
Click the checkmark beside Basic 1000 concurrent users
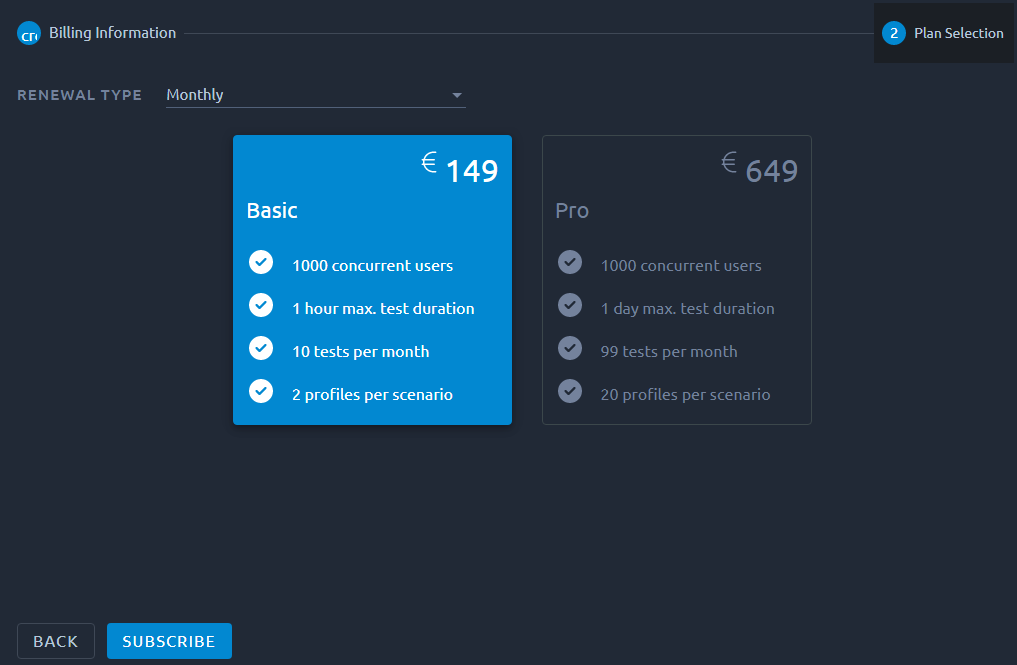pos(261,262)
